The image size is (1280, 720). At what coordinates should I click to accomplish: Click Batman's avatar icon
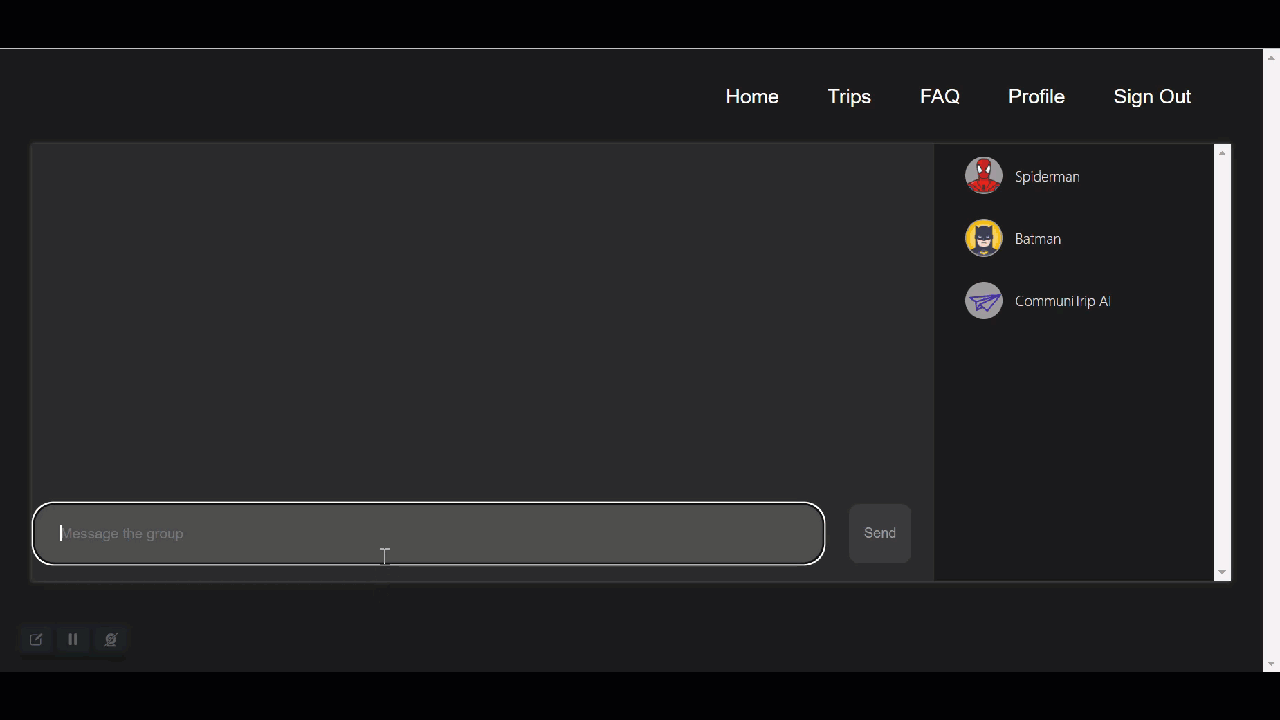(x=983, y=238)
